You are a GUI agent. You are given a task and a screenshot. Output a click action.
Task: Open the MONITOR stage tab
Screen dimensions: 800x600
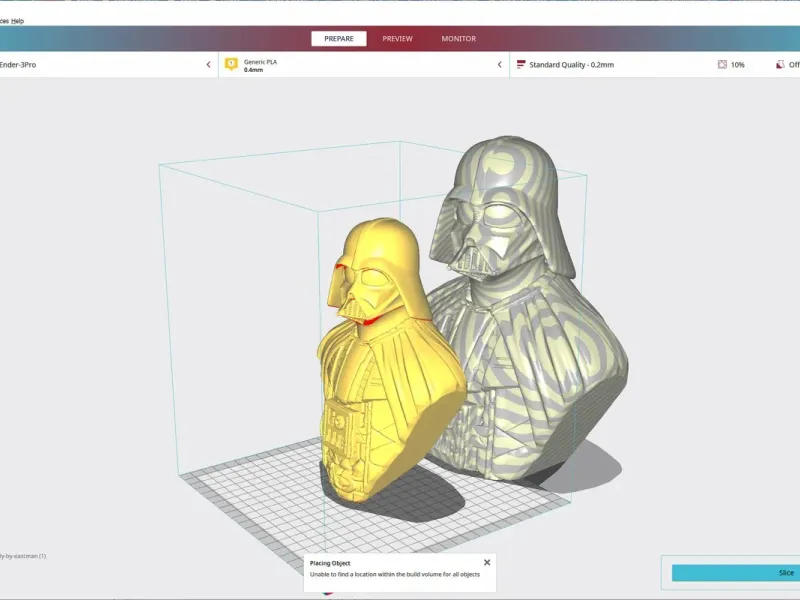[459, 39]
